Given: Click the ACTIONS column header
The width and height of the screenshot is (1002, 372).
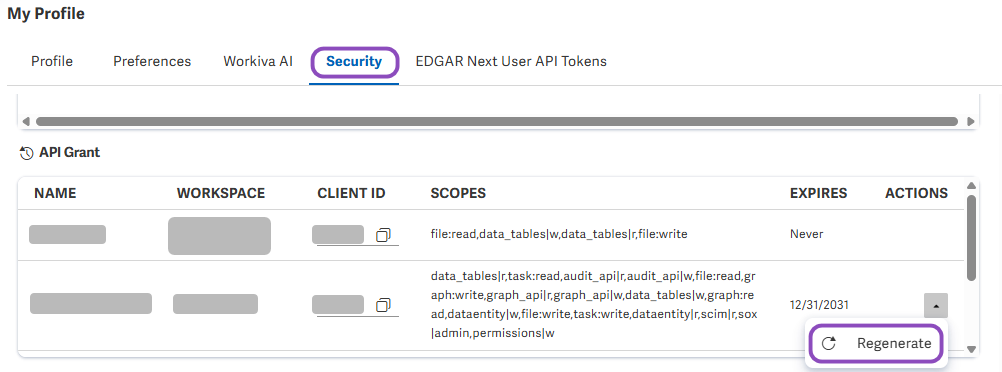Looking at the screenshot, I should [916, 193].
